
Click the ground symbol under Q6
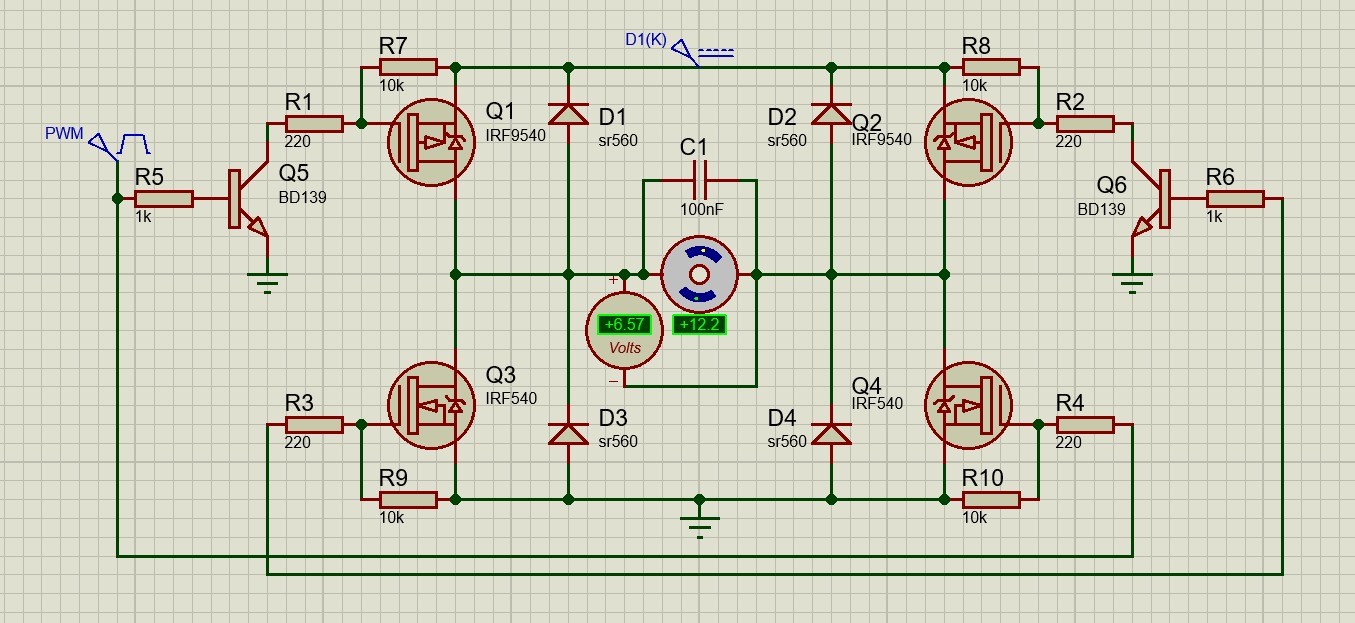pos(1131,282)
